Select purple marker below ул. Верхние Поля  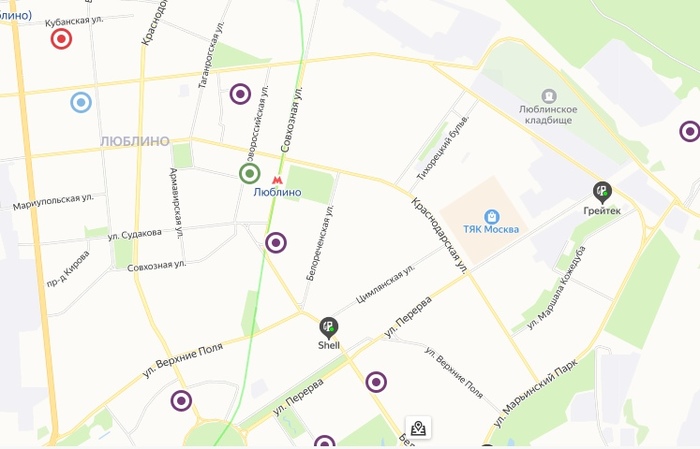click(x=181, y=401)
